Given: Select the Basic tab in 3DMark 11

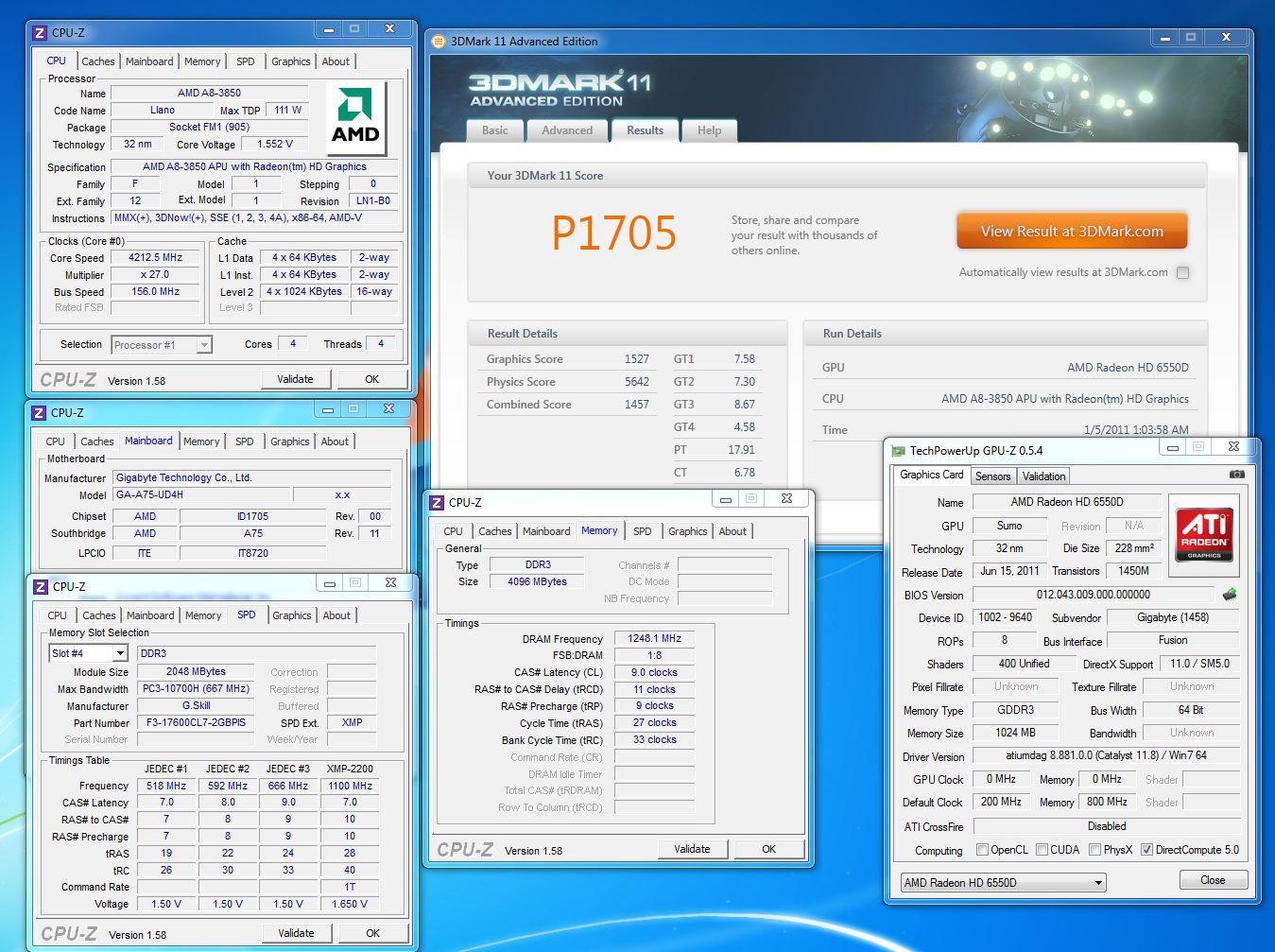Looking at the screenshot, I should [x=495, y=130].
